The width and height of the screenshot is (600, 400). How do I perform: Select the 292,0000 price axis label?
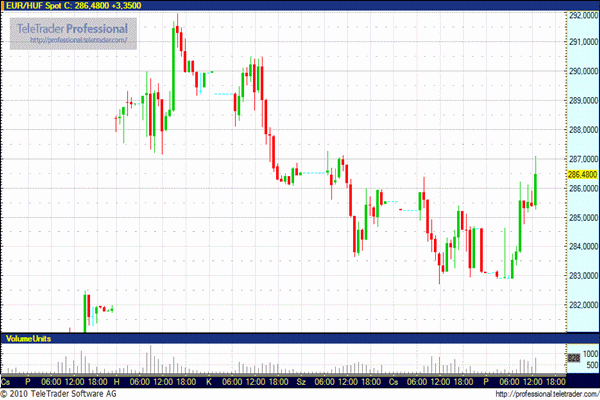click(x=583, y=16)
